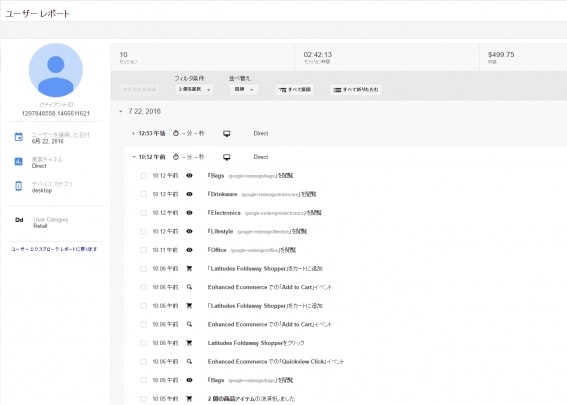Collapse the 10:12 午前 session

[134, 157]
